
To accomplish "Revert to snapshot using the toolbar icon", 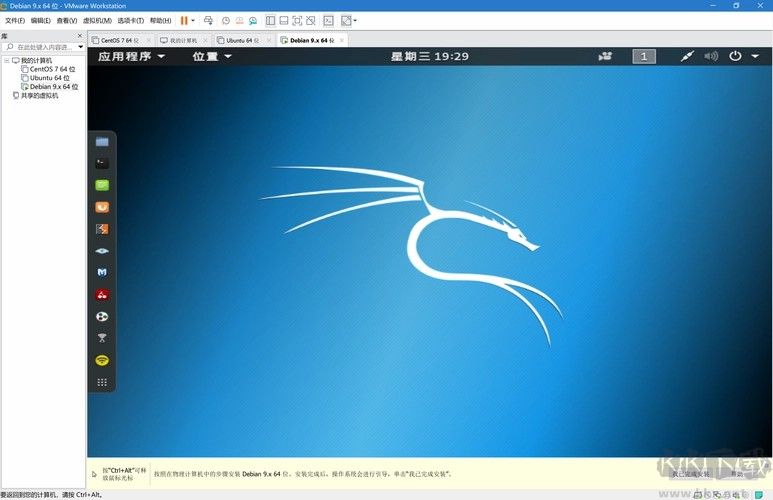I will (239, 21).
